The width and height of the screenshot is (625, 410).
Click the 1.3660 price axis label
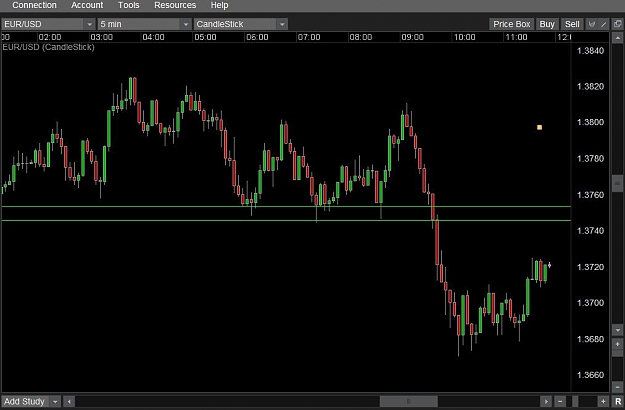pos(590,375)
